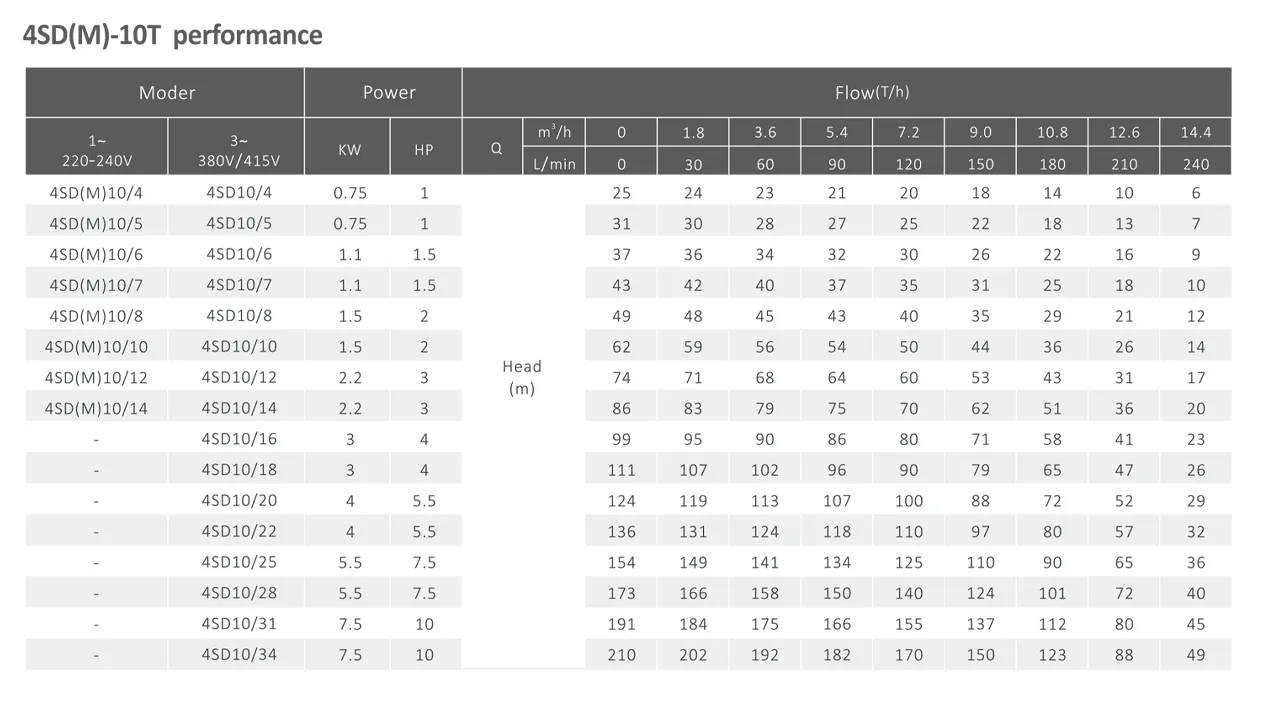Click the "L/min" unit label
Viewport: 1280px width, 706px height.
tap(556, 164)
